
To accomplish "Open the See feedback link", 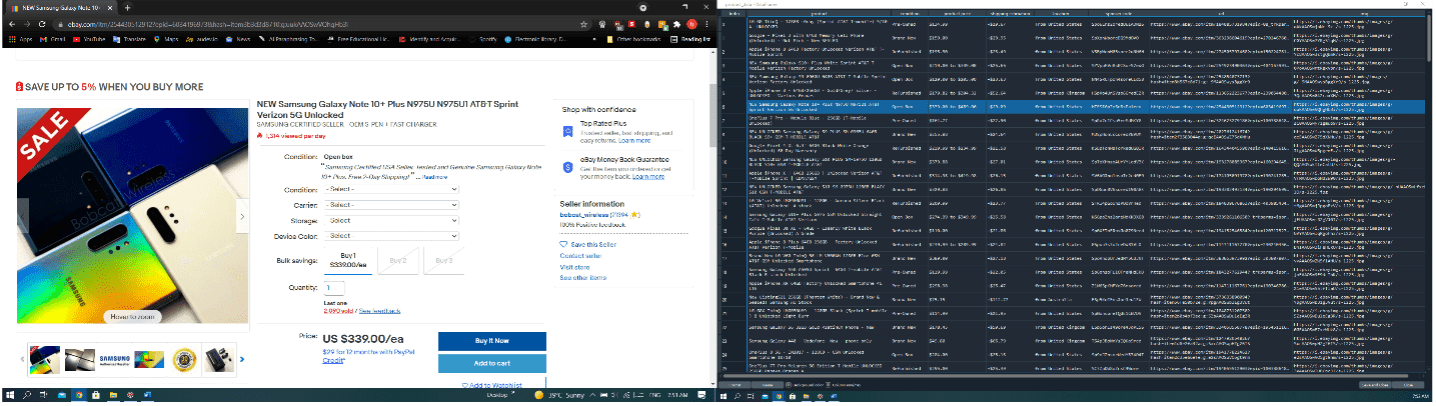I will (x=380, y=311).
